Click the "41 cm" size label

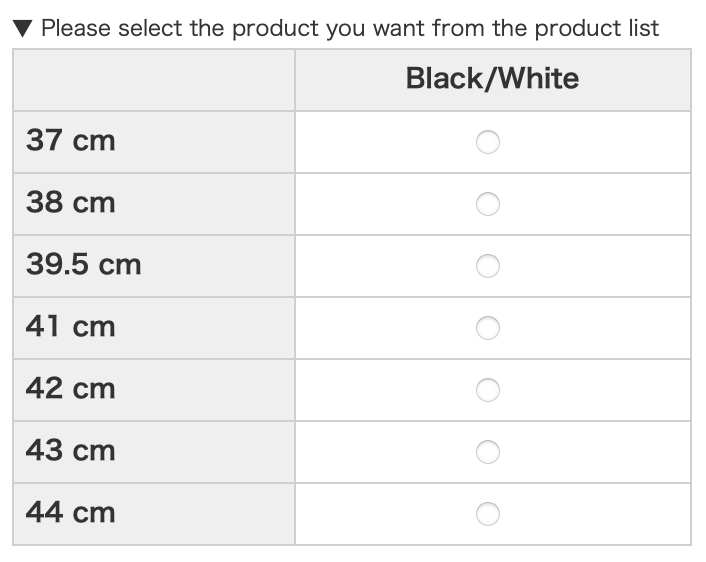(x=71, y=327)
